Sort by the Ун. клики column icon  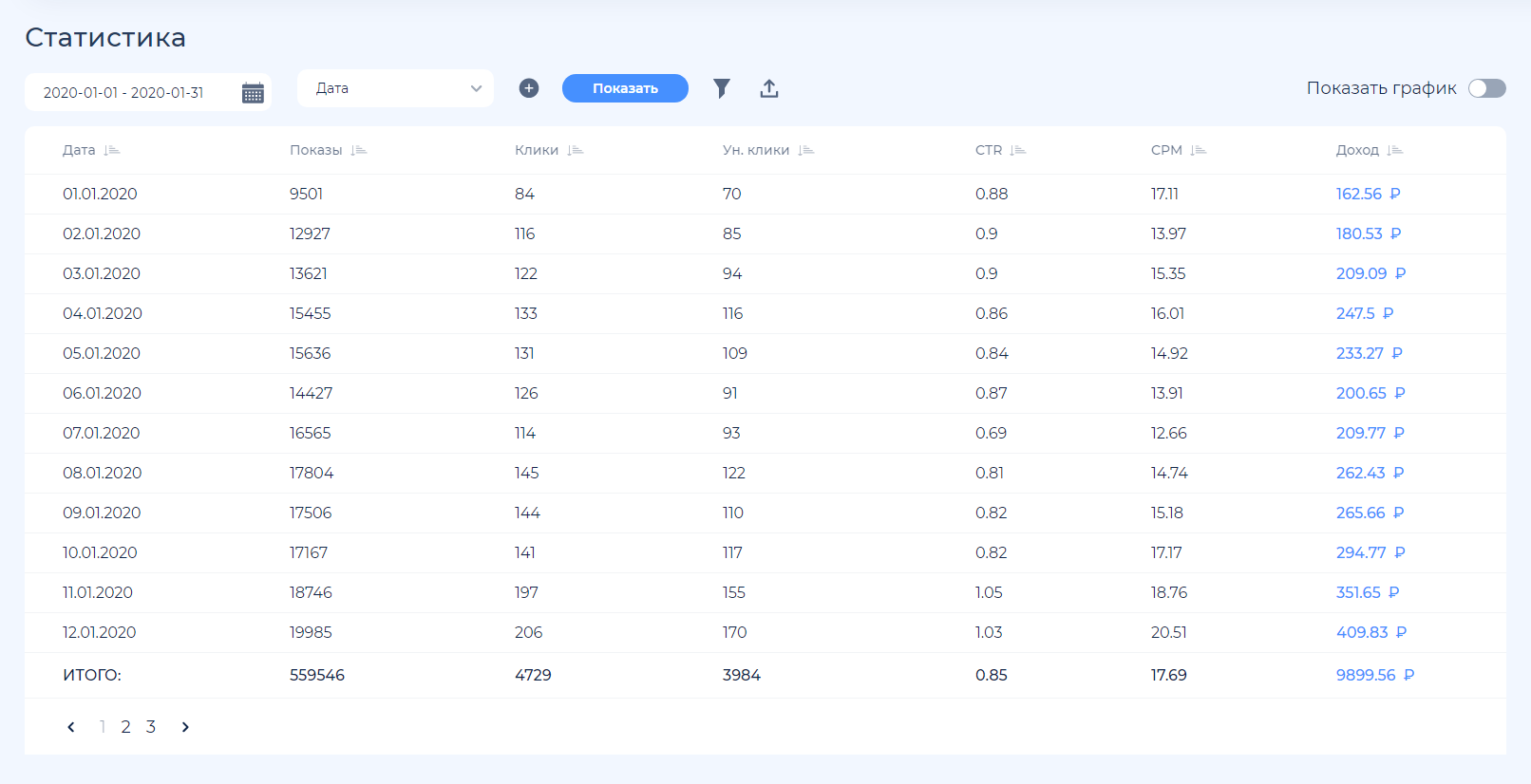806,150
